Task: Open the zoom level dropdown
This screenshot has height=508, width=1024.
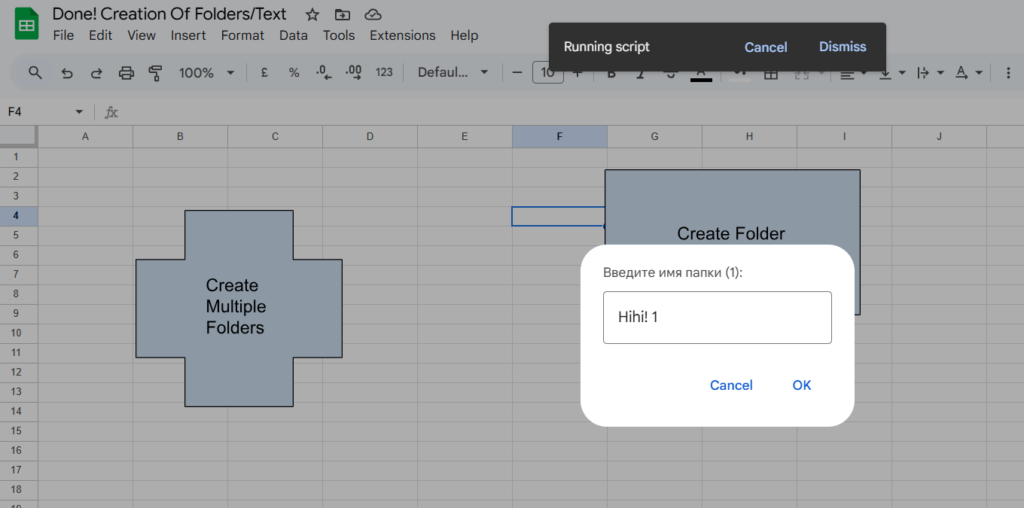Action: [206, 72]
